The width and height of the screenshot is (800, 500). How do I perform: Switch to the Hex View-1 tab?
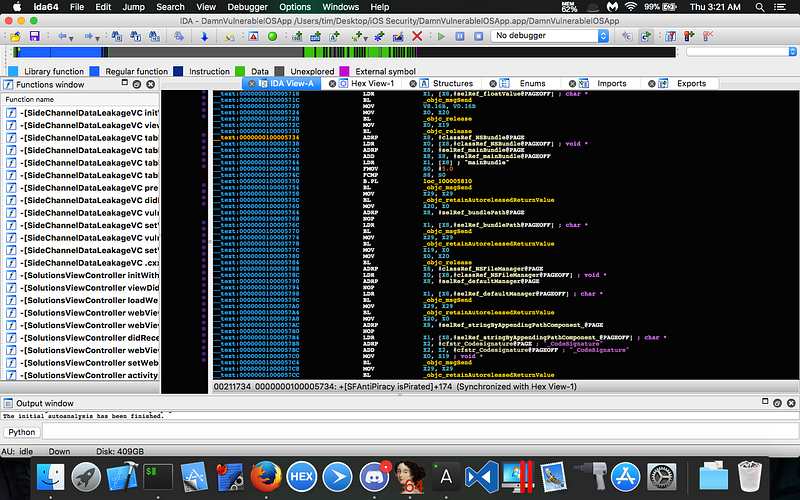pyautogui.click(x=373, y=84)
